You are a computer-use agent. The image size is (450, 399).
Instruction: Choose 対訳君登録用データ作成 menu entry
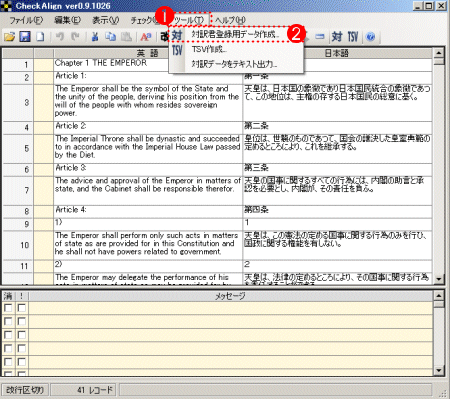point(236,35)
